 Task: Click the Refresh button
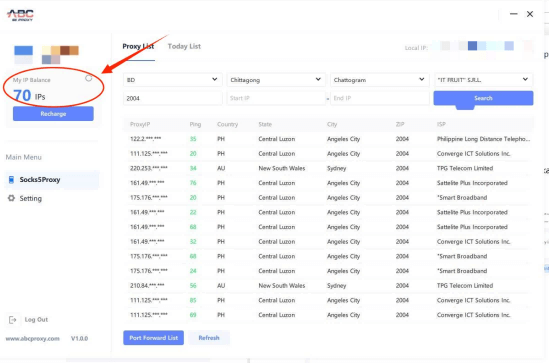click(209, 338)
